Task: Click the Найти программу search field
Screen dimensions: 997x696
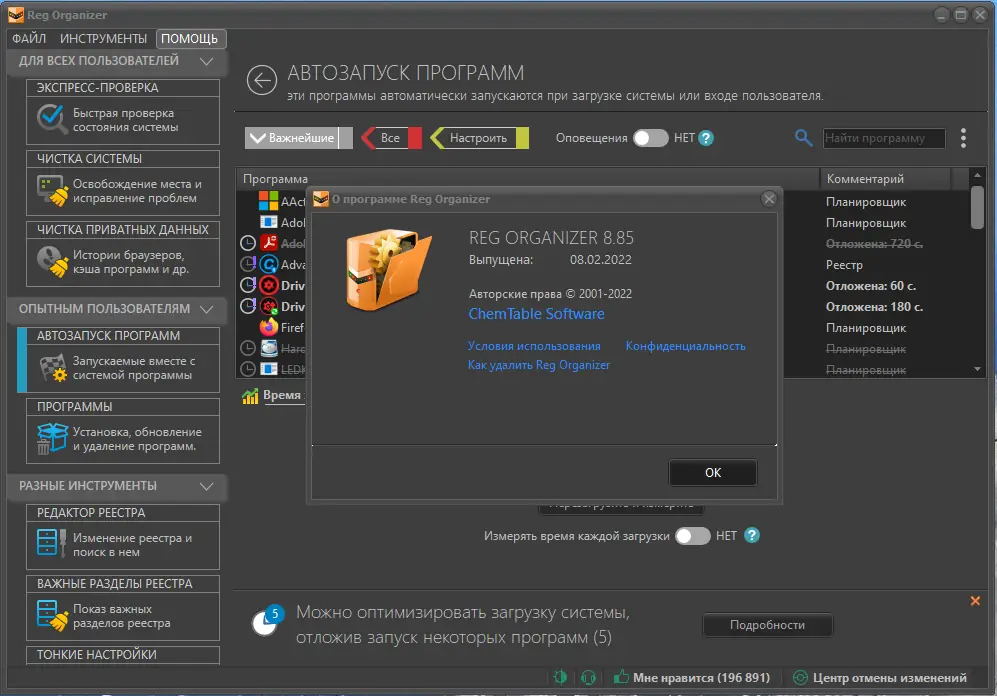Action: click(x=884, y=138)
